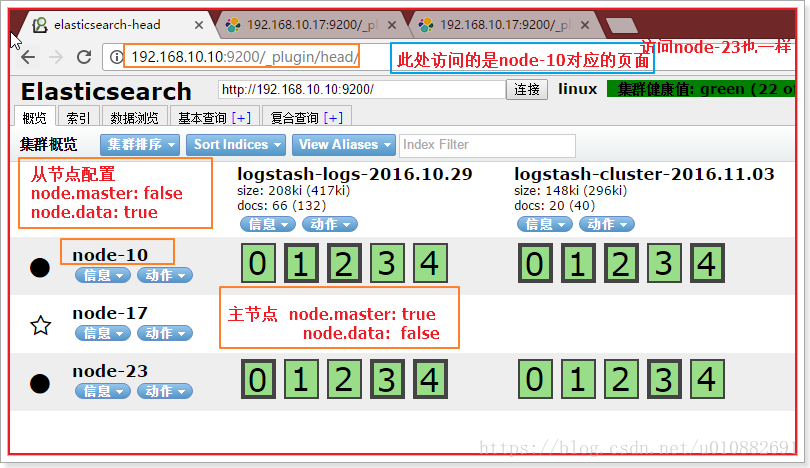
Task: Close the second 192.168.10.17 tab
Action: coord(392,25)
